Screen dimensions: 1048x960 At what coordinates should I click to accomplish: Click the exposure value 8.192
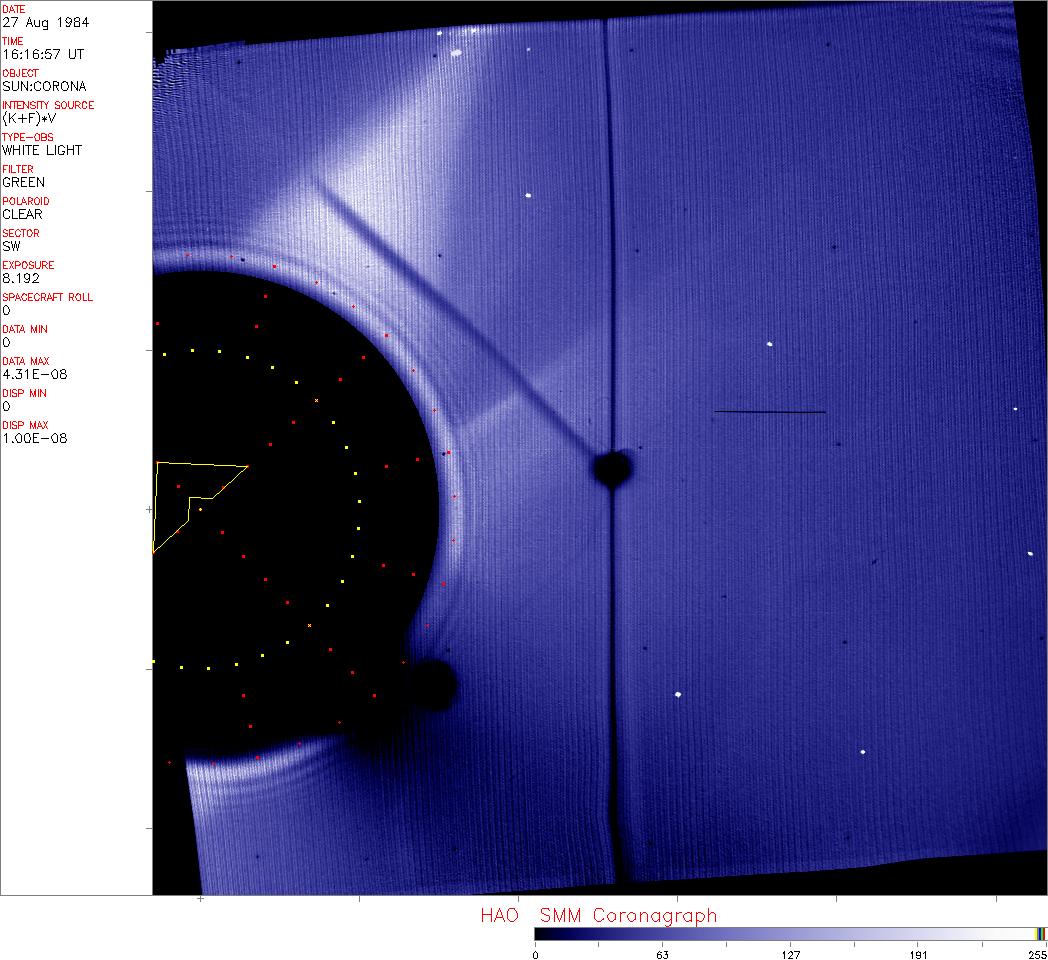point(21,278)
